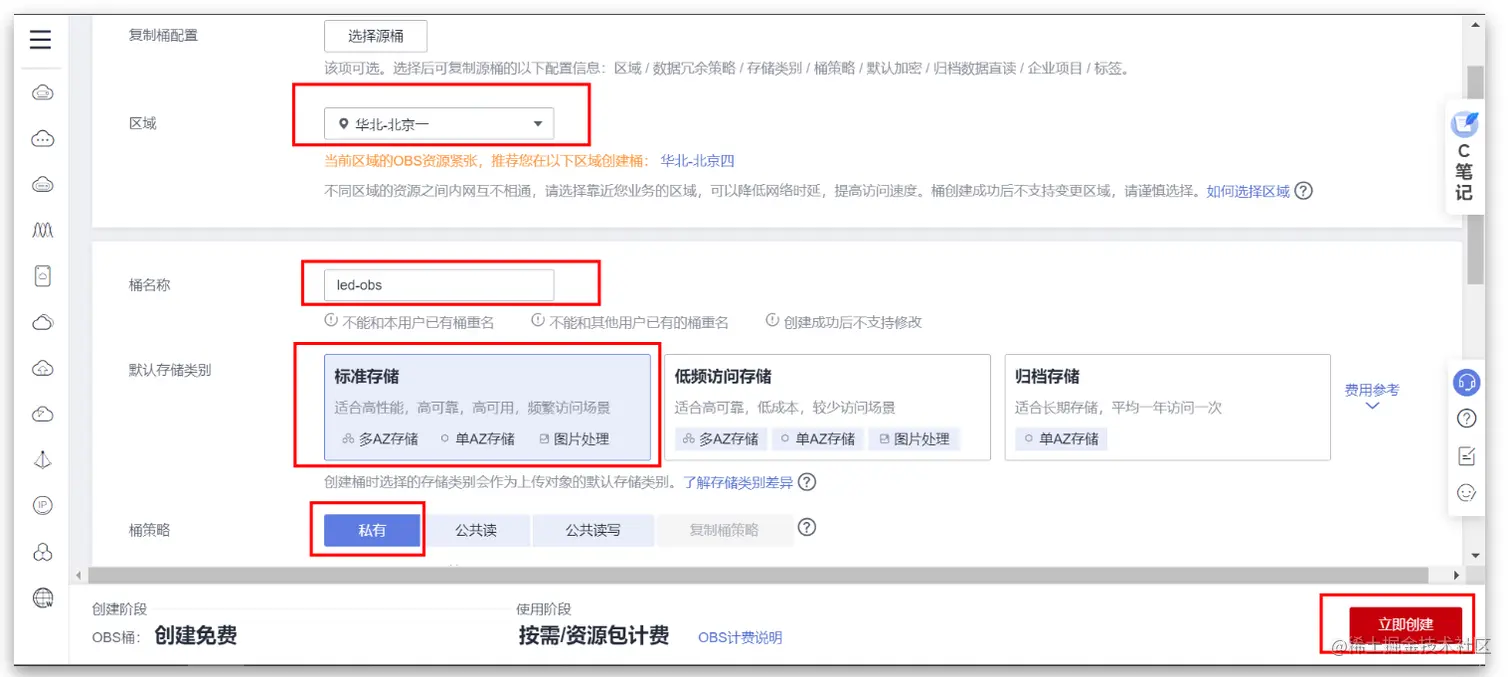1512x677 pixels.
Task: Open the hamburger navigation menu
Action: [x=38, y=38]
